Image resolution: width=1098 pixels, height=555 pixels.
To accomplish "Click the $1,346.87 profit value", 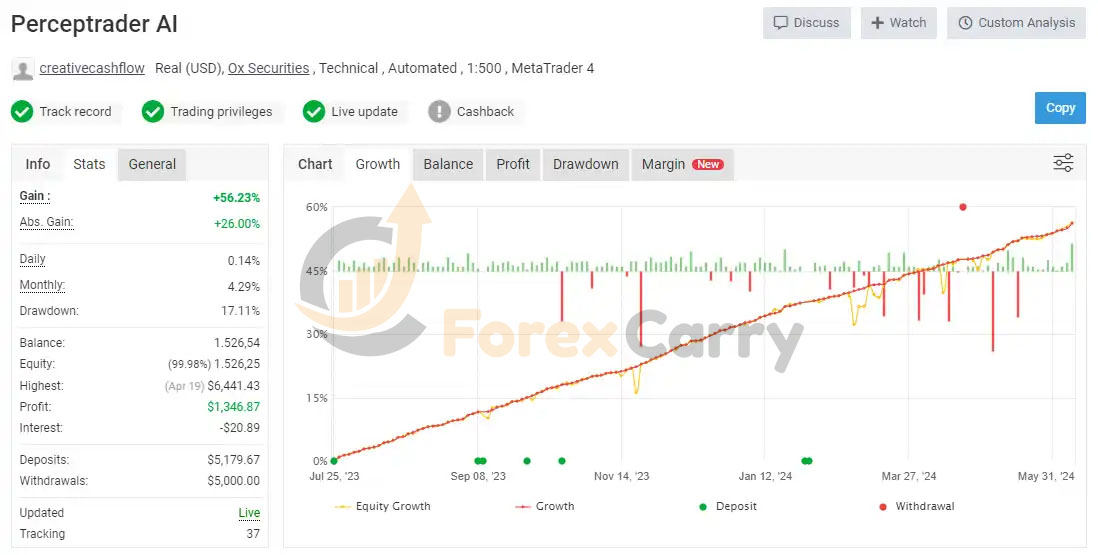I will pyautogui.click(x=233, y=407).
